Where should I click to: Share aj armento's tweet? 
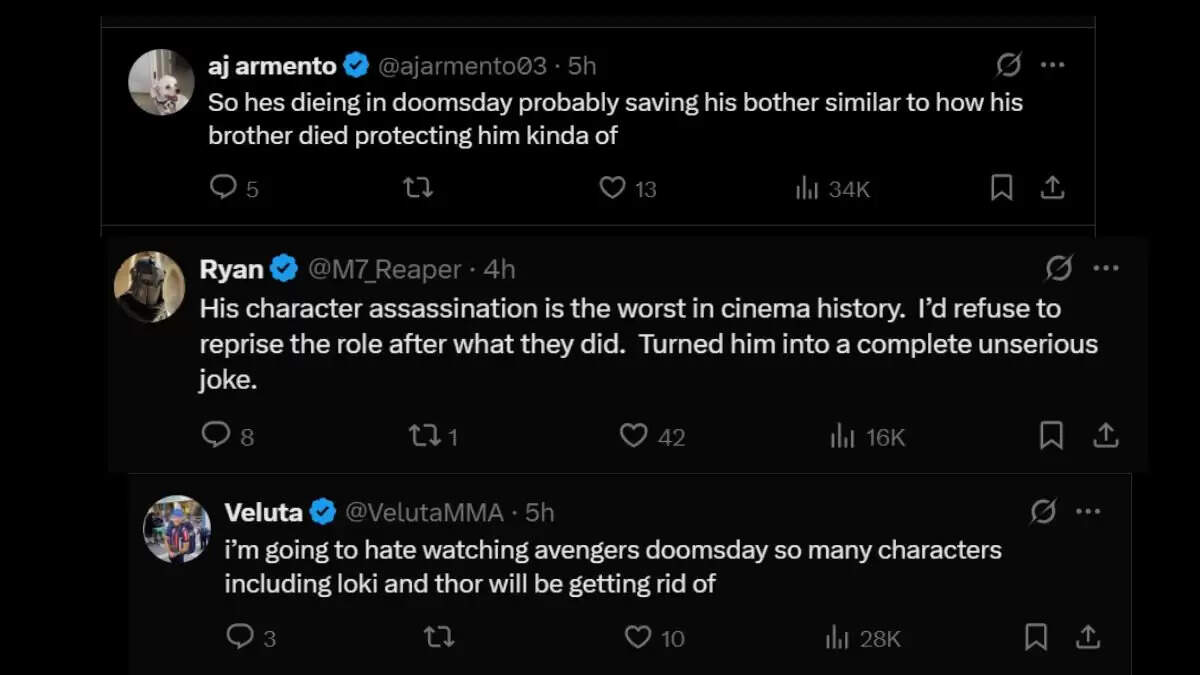[1052, 187]
